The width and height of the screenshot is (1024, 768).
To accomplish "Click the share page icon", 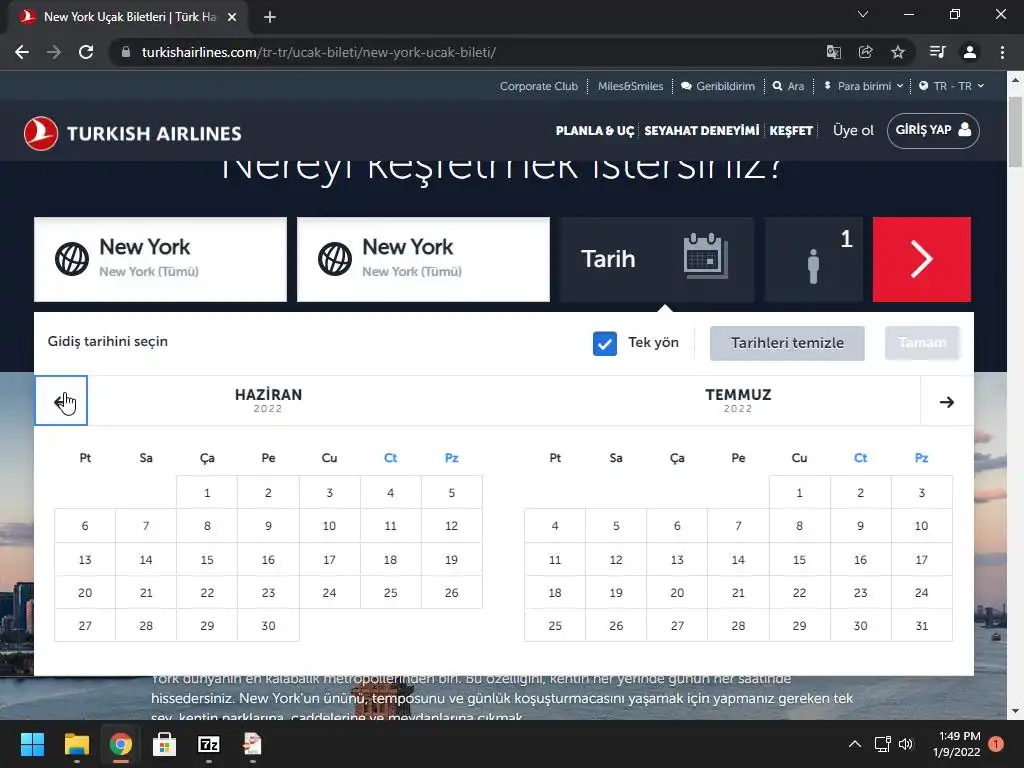I will pyautogui.click(x=865, y=52).
